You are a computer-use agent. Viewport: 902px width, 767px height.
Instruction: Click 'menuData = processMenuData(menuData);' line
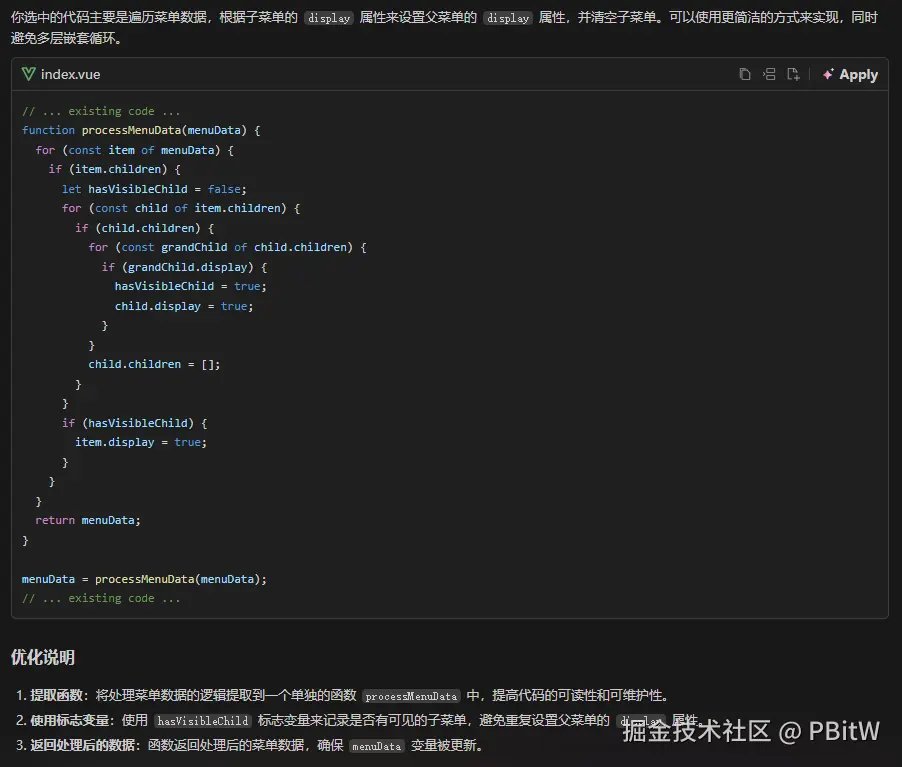click(144, 579)
